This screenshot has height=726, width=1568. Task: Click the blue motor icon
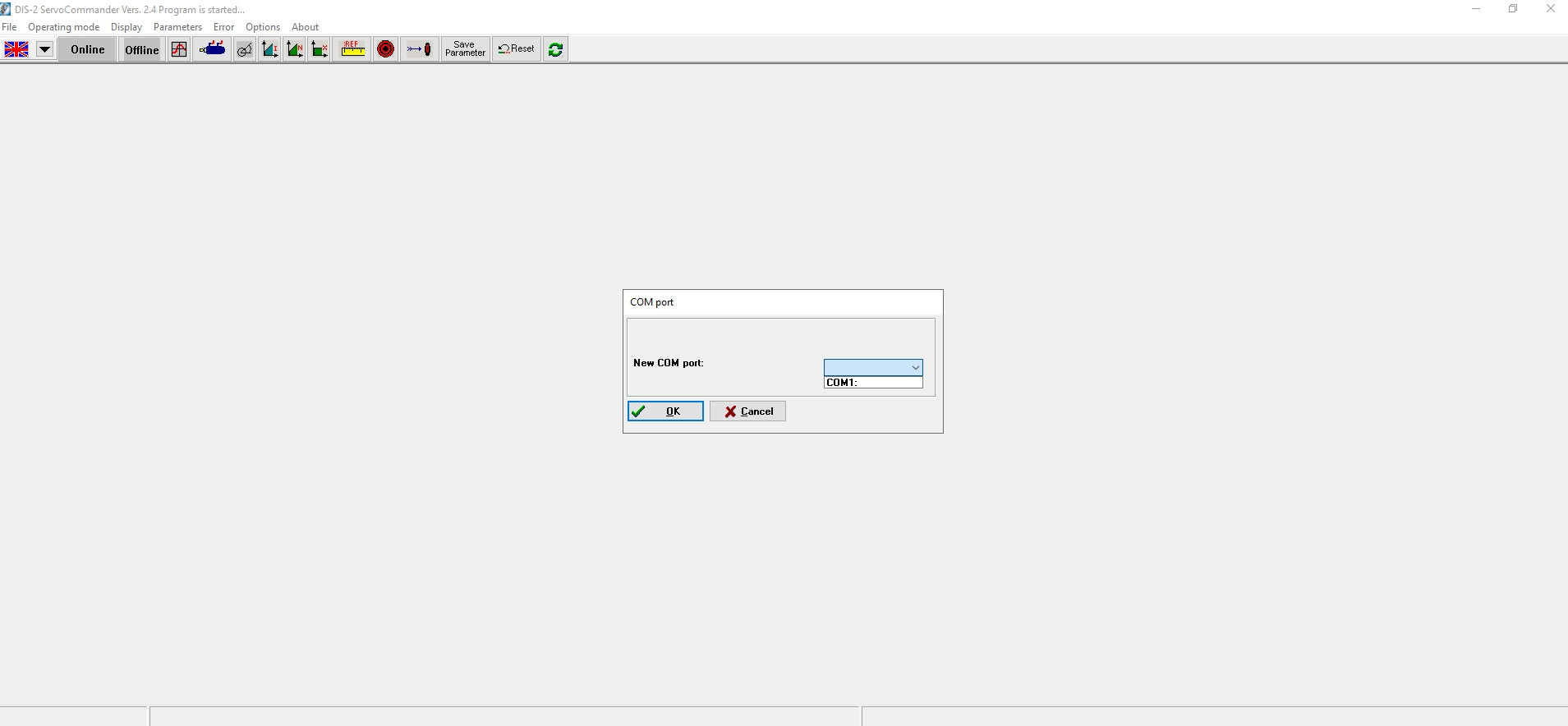(213, 49)
